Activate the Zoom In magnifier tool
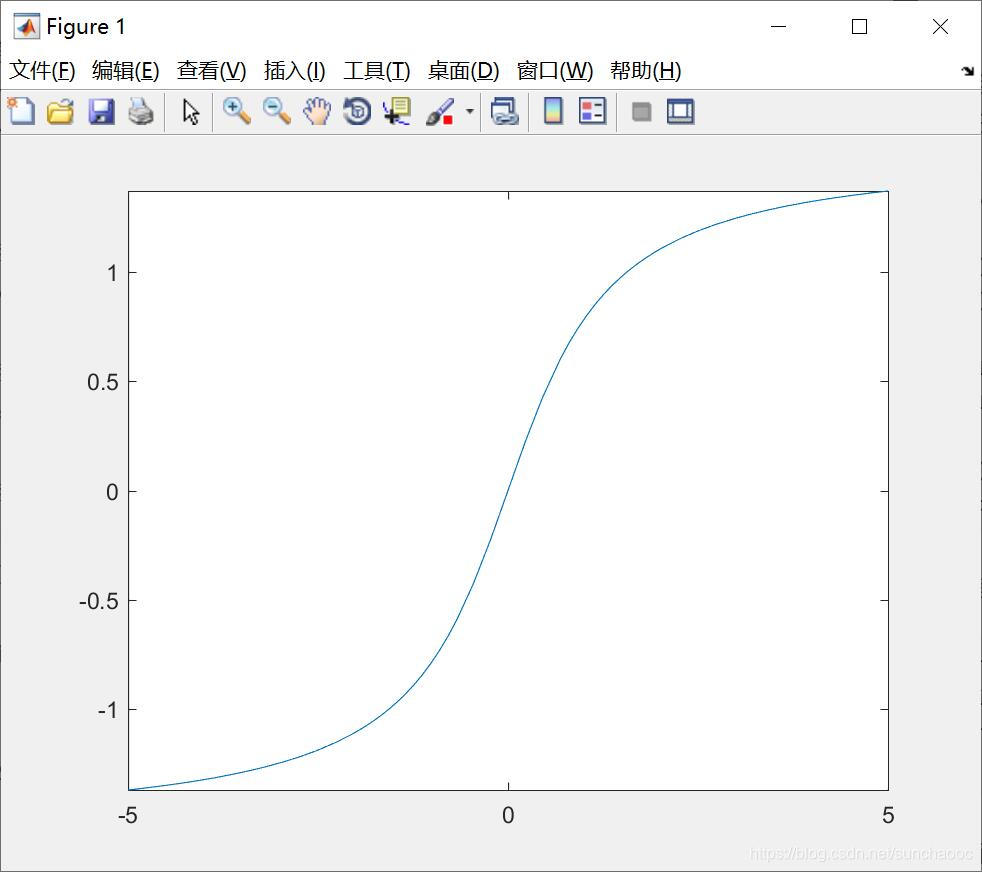 (237, 112)
